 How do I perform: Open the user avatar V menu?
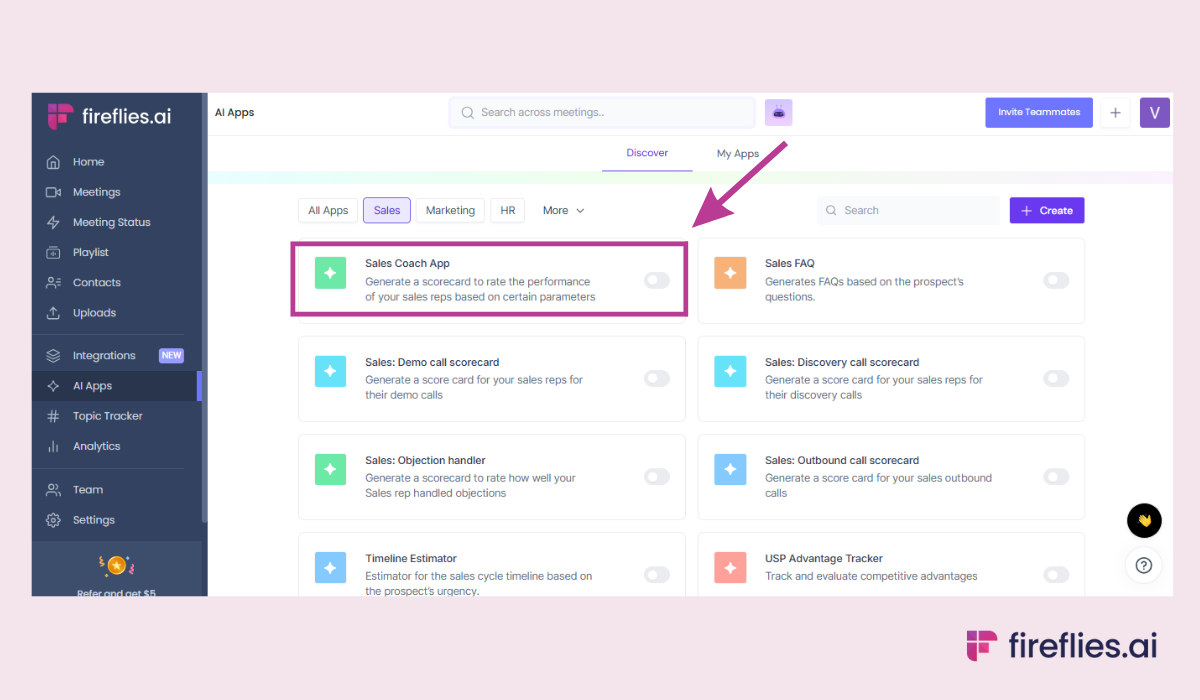pos(1154,113)
